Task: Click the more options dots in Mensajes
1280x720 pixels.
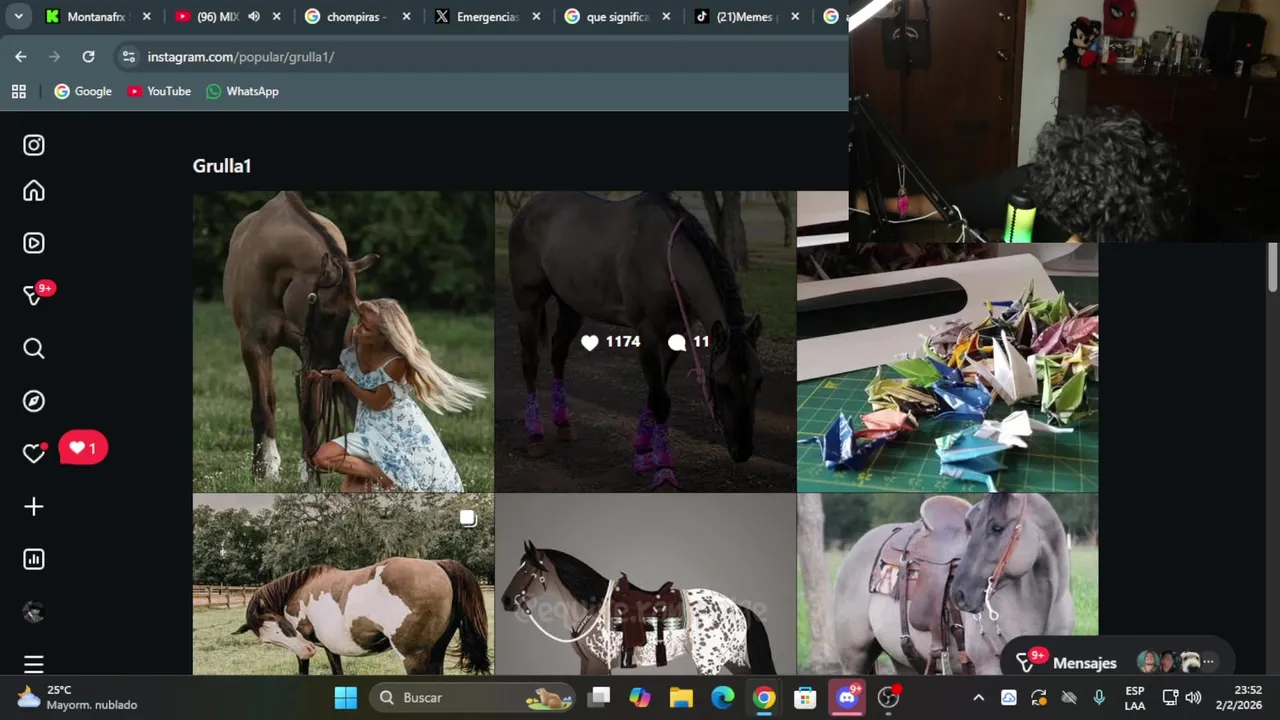Action: [1208, 662]
